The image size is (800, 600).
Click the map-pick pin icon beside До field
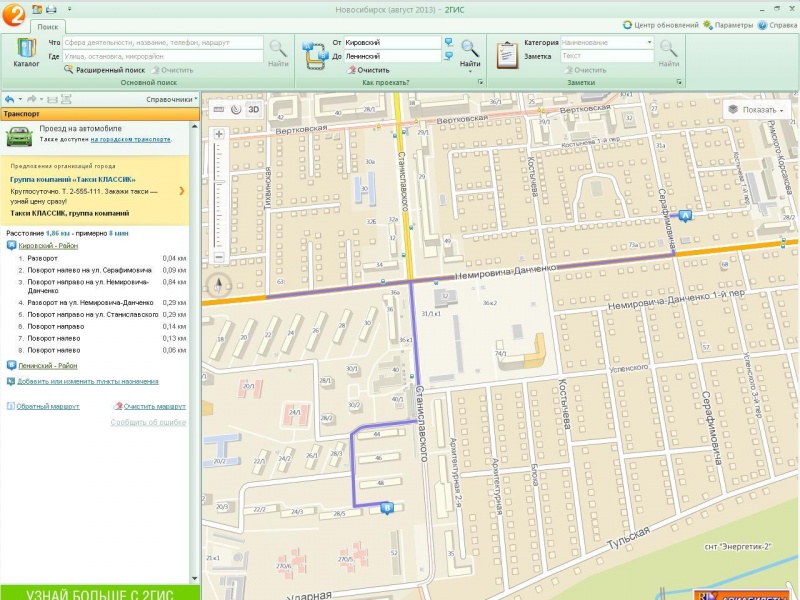tap(448, 56)
